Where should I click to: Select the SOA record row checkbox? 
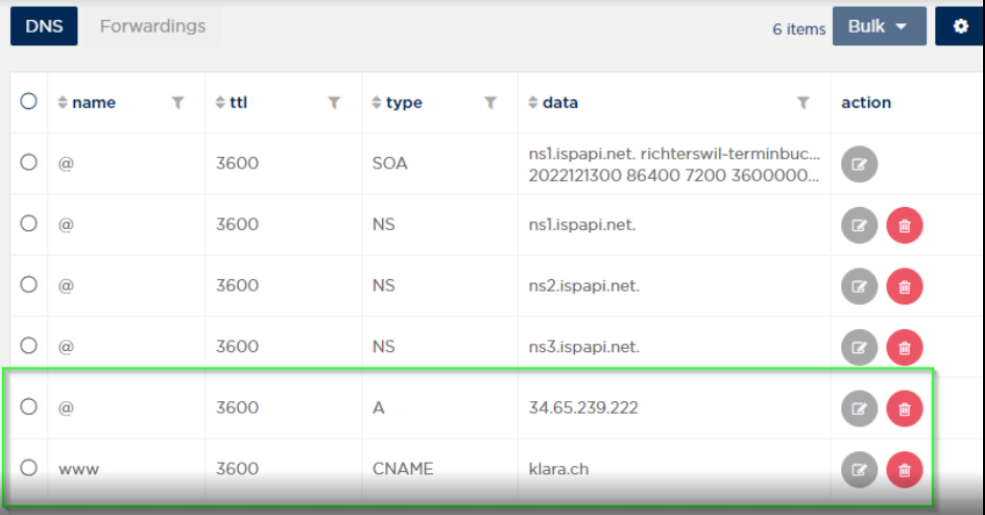pyautogui.click(x=28, y=162)
